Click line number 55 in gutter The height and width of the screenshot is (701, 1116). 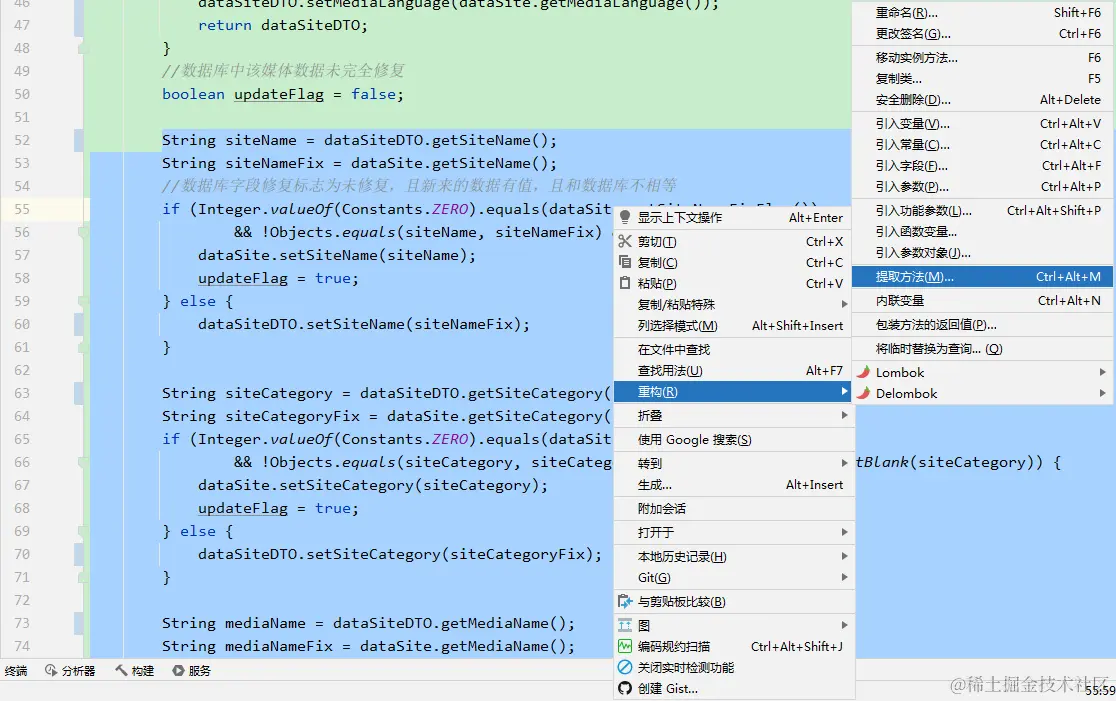(x=22, y=209)
